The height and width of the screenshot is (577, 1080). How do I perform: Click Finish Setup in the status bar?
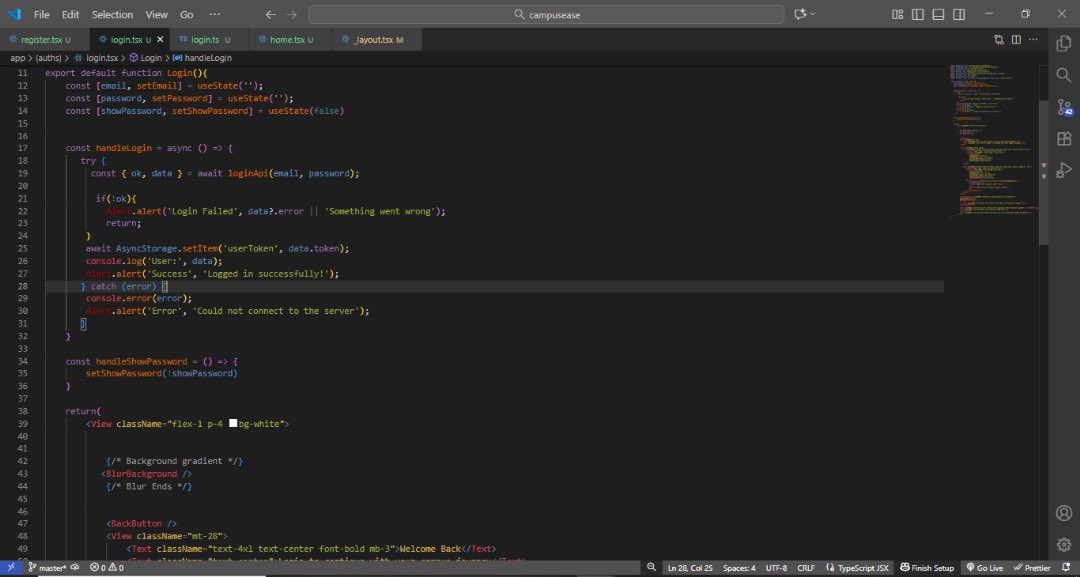(927, 568)
